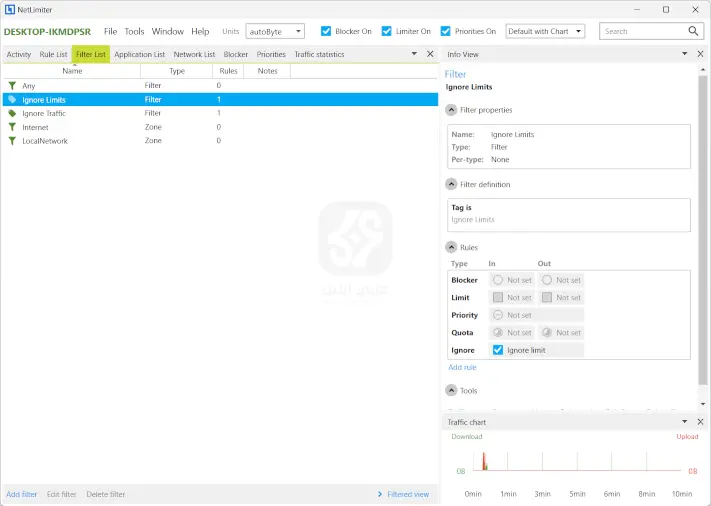Image resolution: width=711 pixels, height=506 pixels.
Task: Toggle the Blocker On checkbox
Action: pos(326,31)
